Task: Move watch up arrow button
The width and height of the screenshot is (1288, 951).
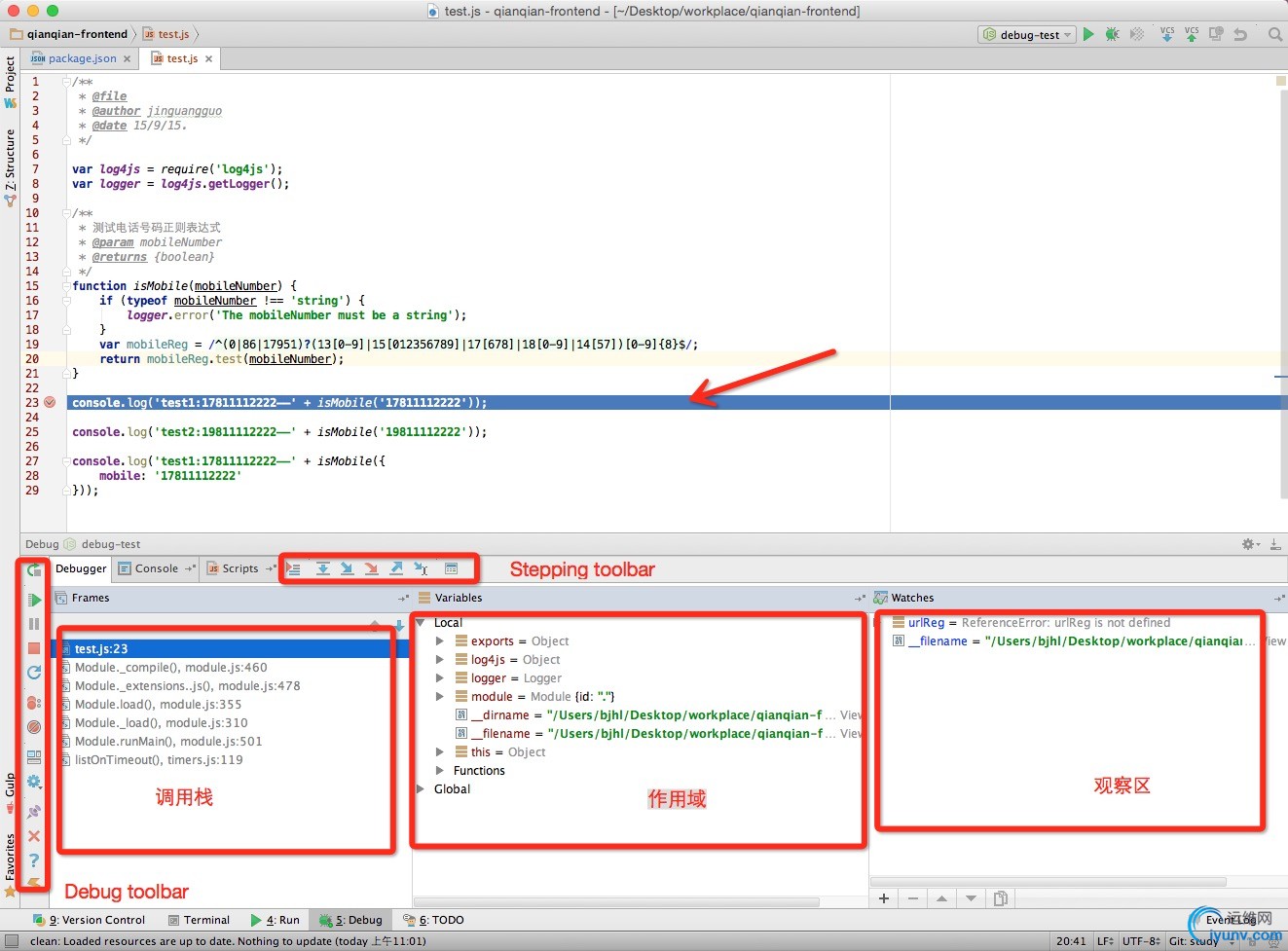Action: [941, 898]
